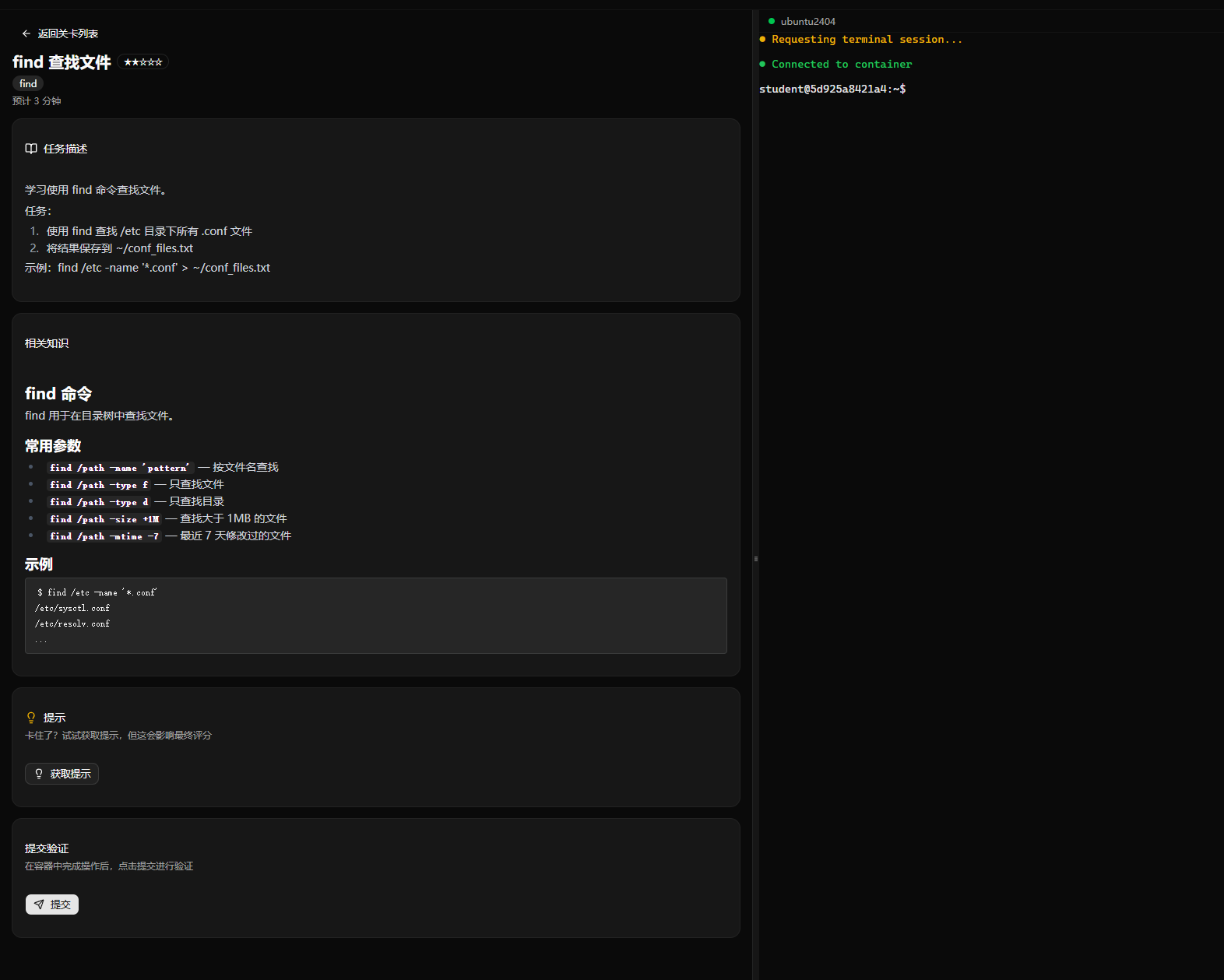1224x980 pixels.
Task: Click the 相关知识 section heading
Action: coord(47,343)
